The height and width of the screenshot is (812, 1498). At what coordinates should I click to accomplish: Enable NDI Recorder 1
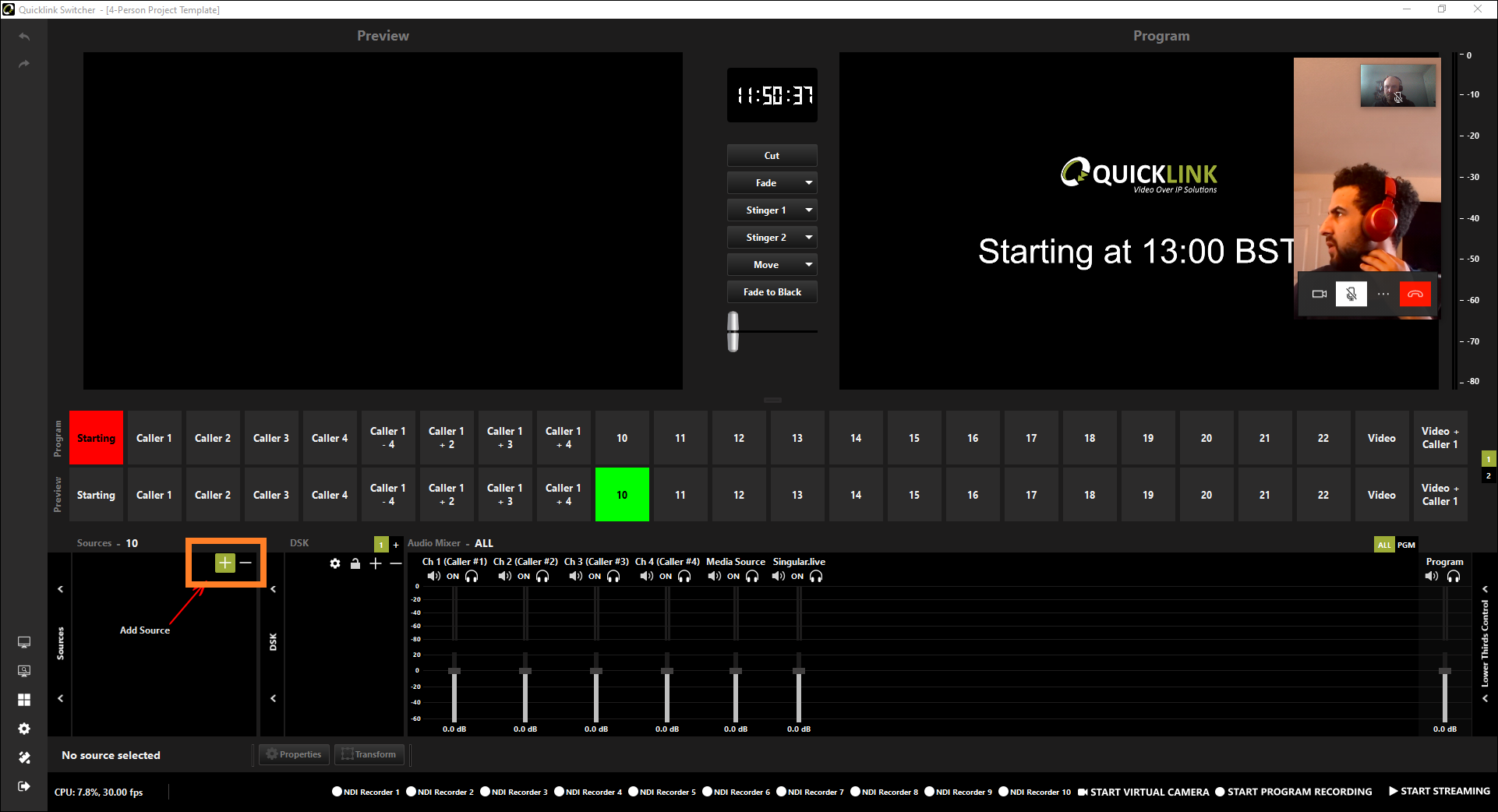[366, 792]
